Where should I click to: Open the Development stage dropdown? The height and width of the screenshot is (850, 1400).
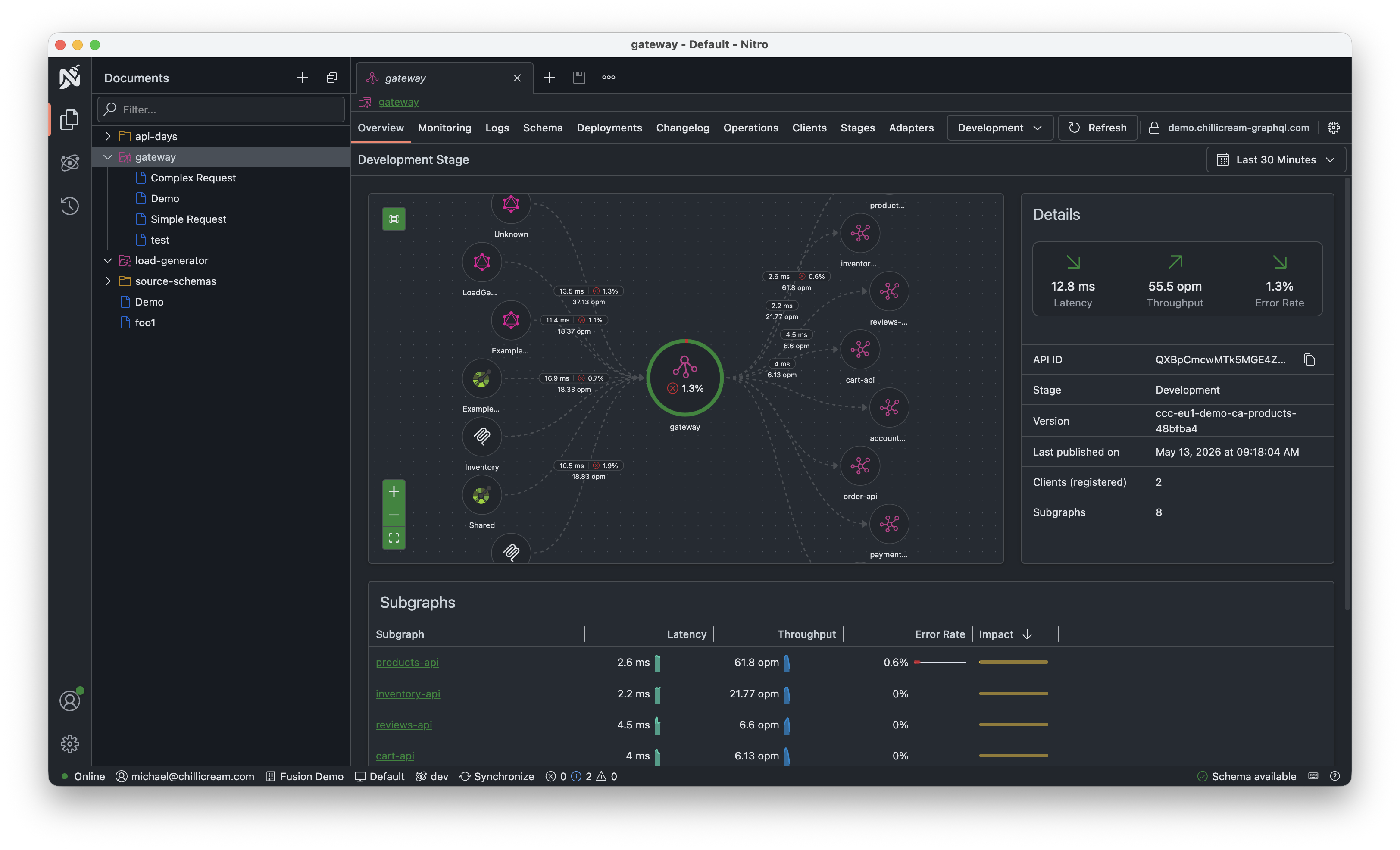(1000, 128)
